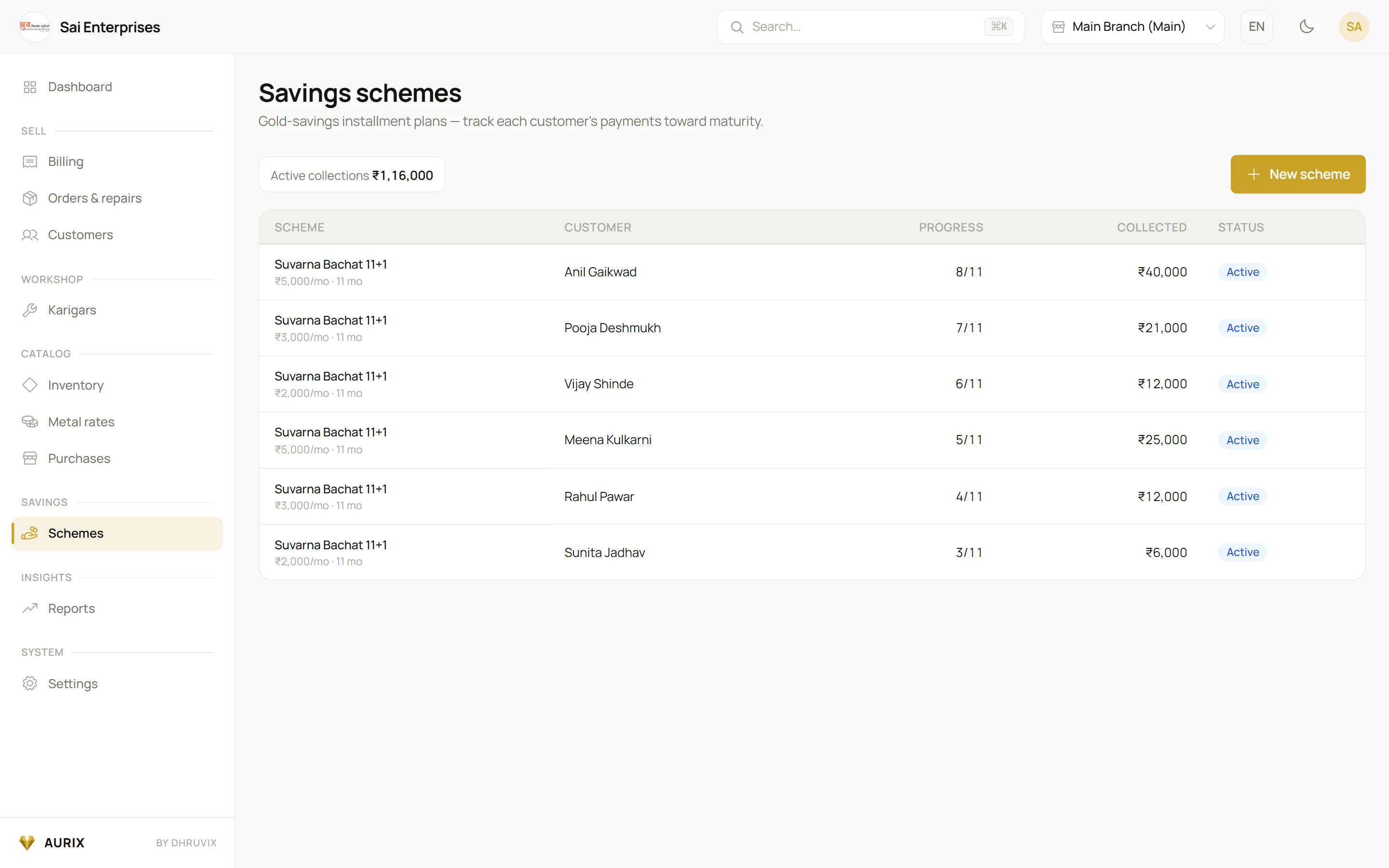The height and width of the screenshot is (868, 1389).
Task: Click the CUSTOMER column header
Action: point(598,227)
